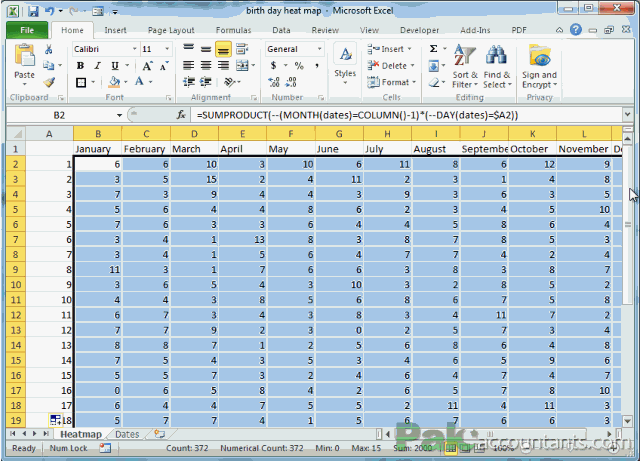Screen dimensions: 640x461
Task: Toggle Wrap Text
Action: coord(242,49)
